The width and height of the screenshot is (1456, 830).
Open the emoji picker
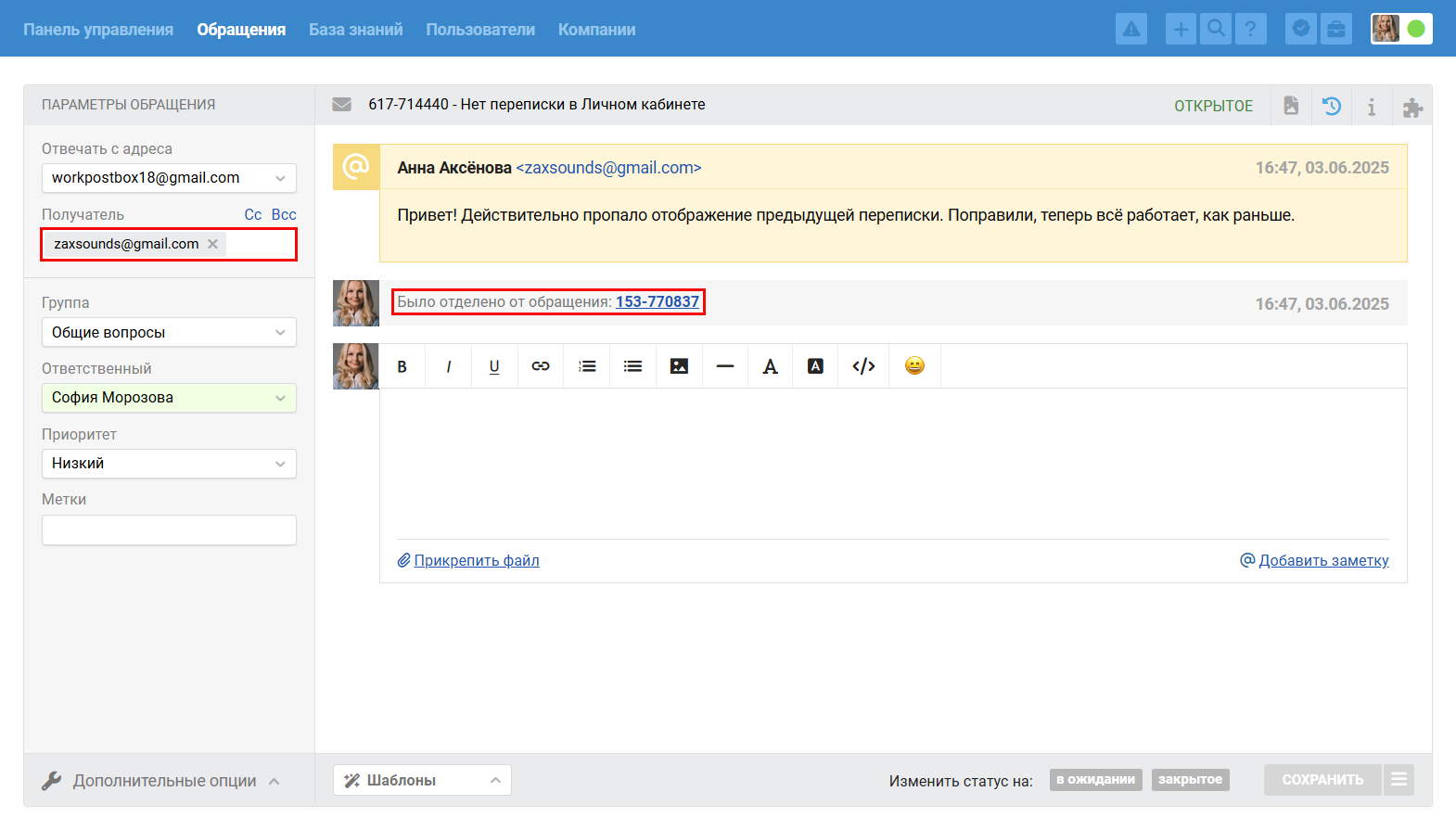(914, 366)
